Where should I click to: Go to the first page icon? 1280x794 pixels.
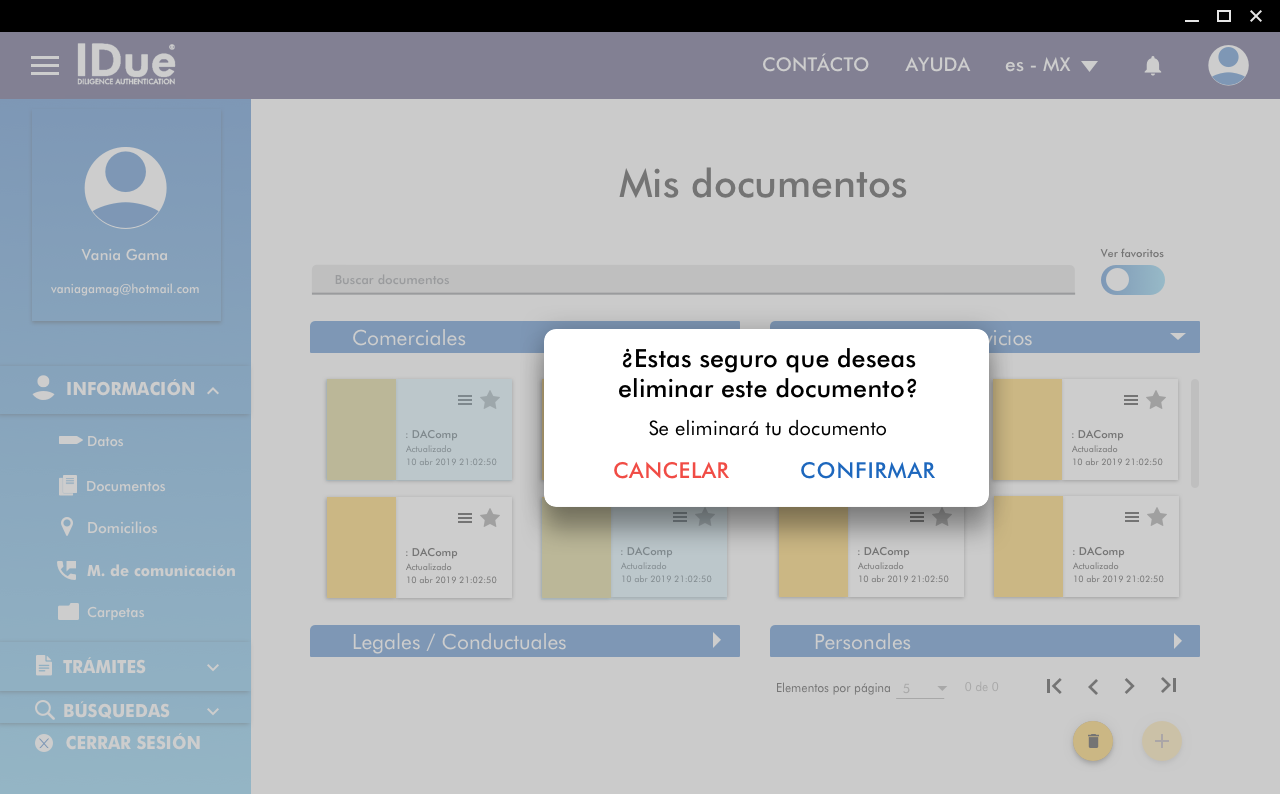click(x=1054, y=686)
